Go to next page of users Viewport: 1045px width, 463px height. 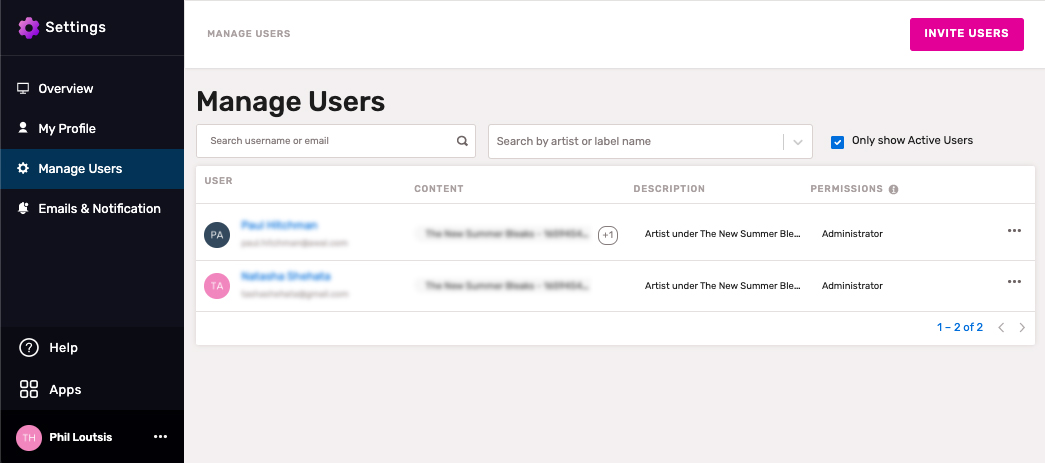tap(1022, 328)
